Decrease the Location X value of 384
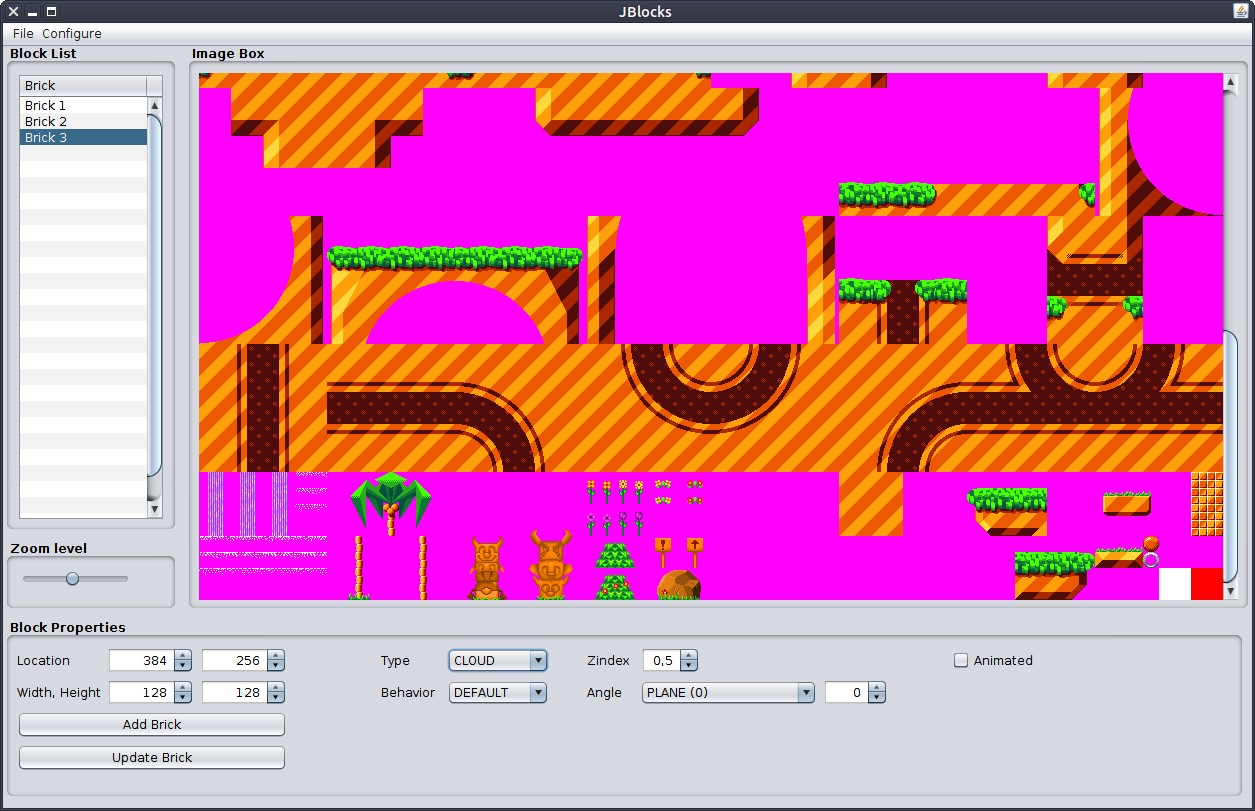Viewport: 1255px width, 811px height. (182, 666)
